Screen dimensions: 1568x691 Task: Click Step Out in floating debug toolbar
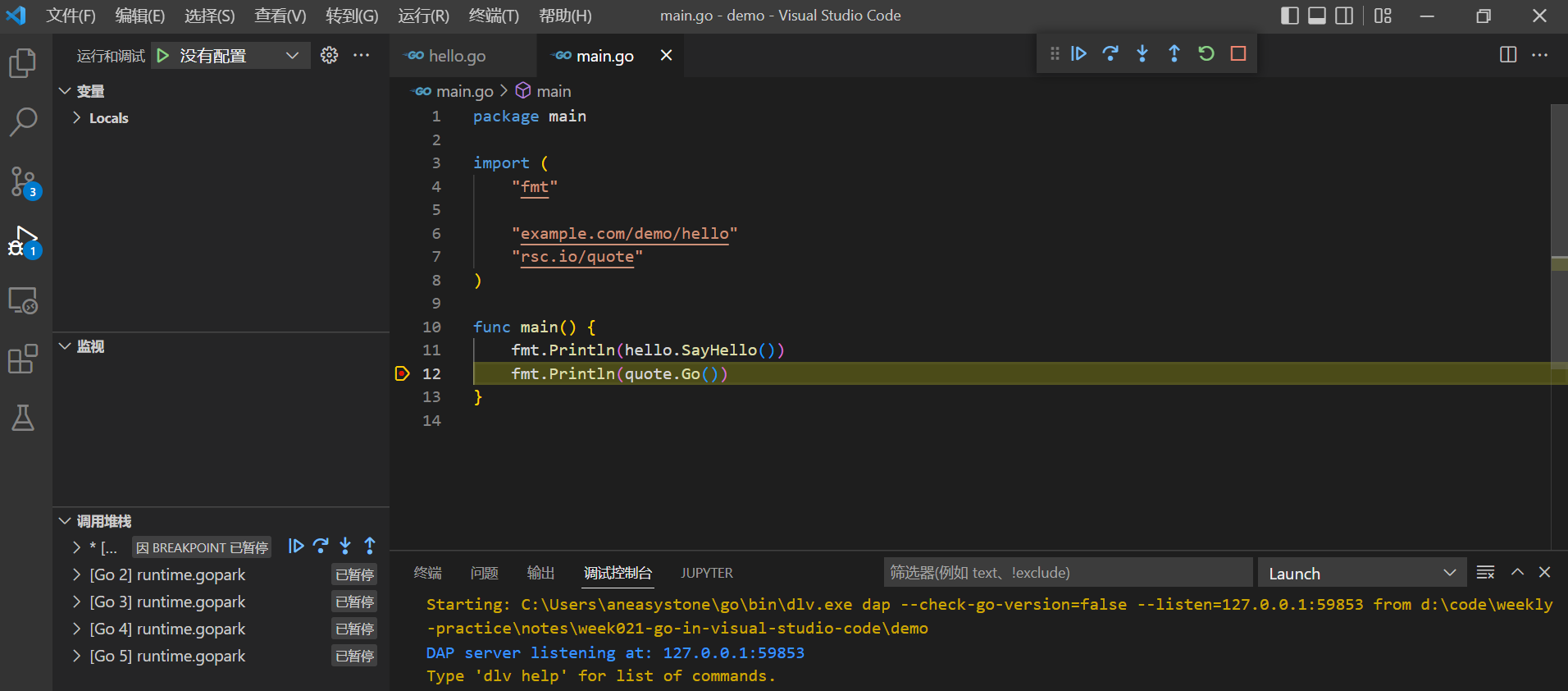click(x=1174, y=53)
